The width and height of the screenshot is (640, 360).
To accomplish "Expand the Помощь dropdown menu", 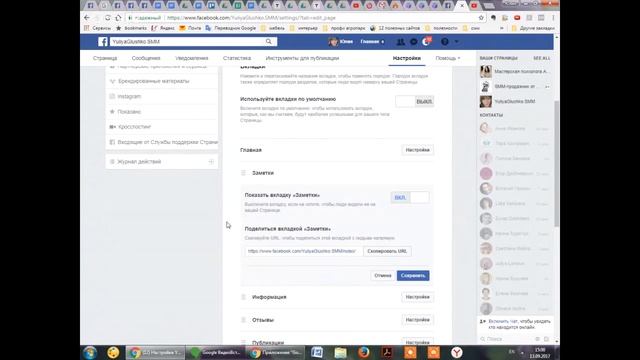I will point(447,58).
